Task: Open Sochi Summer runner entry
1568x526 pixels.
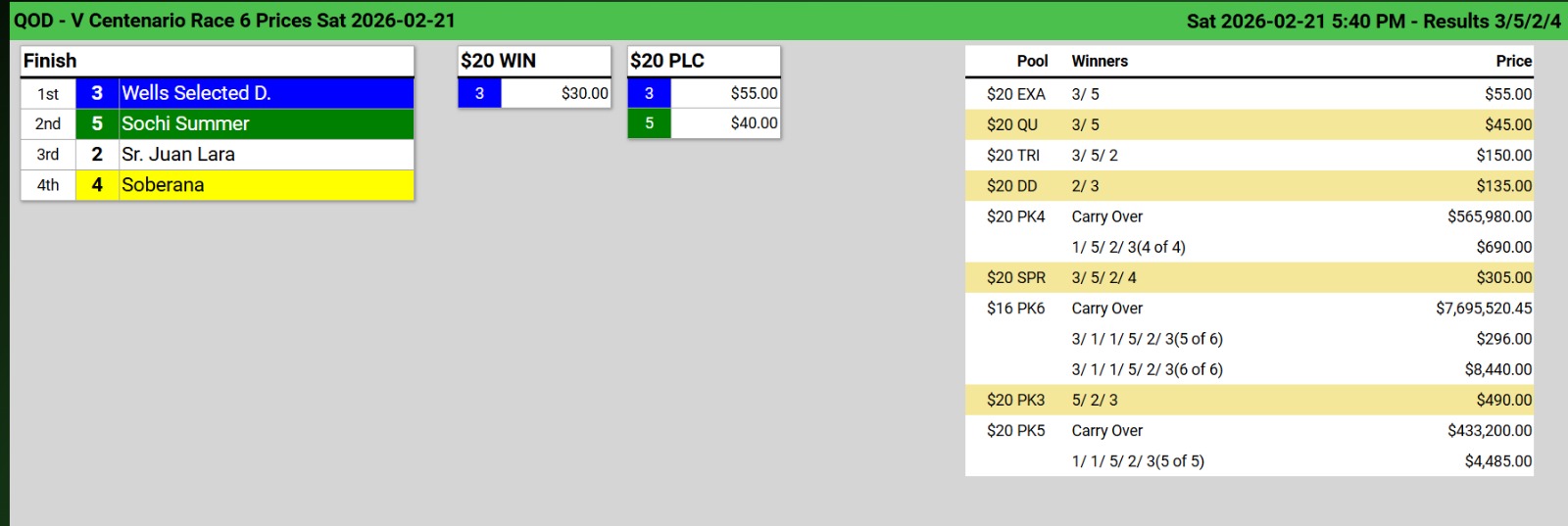Action: (185, 123)
